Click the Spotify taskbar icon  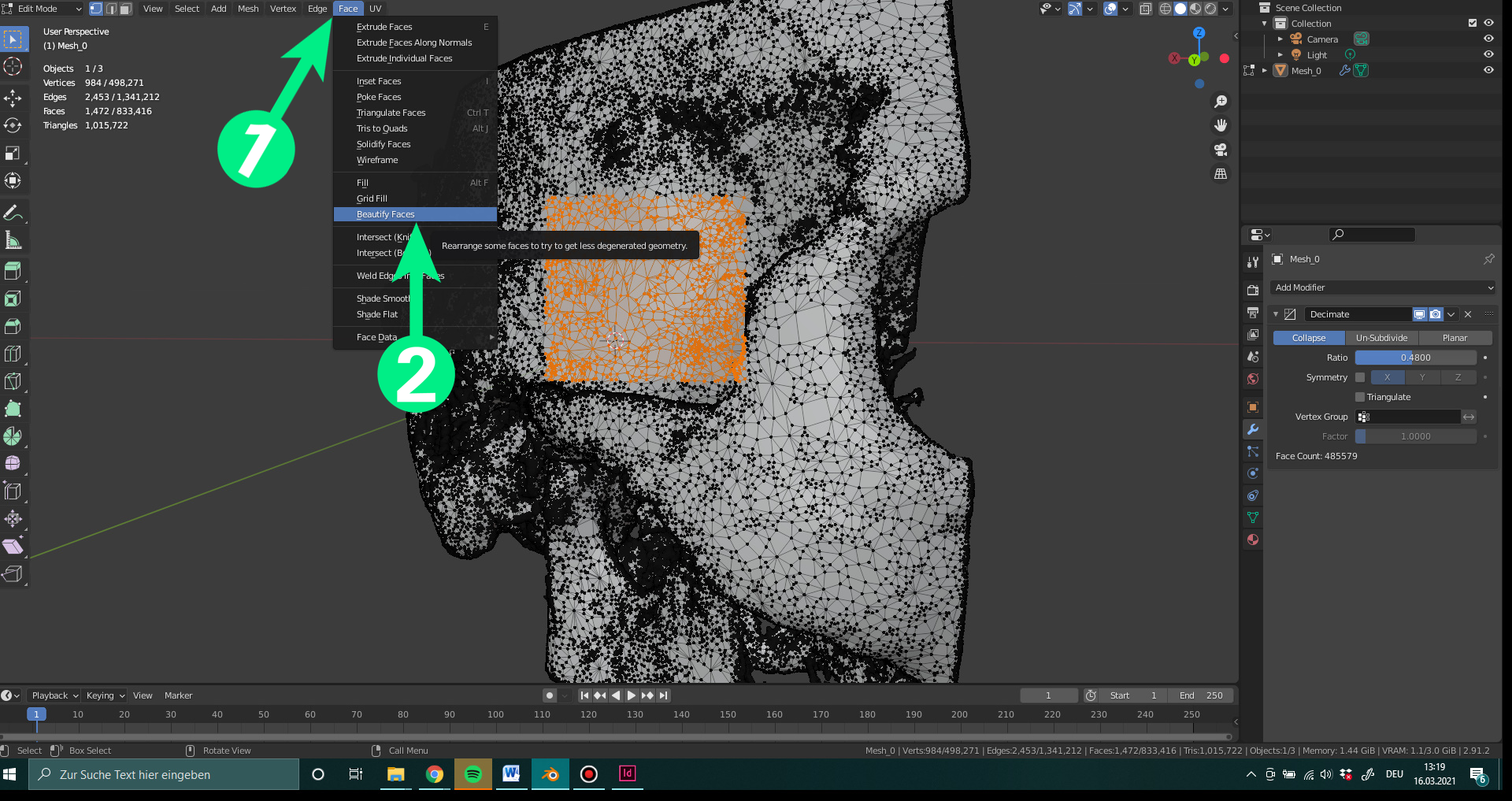[472, 774]
